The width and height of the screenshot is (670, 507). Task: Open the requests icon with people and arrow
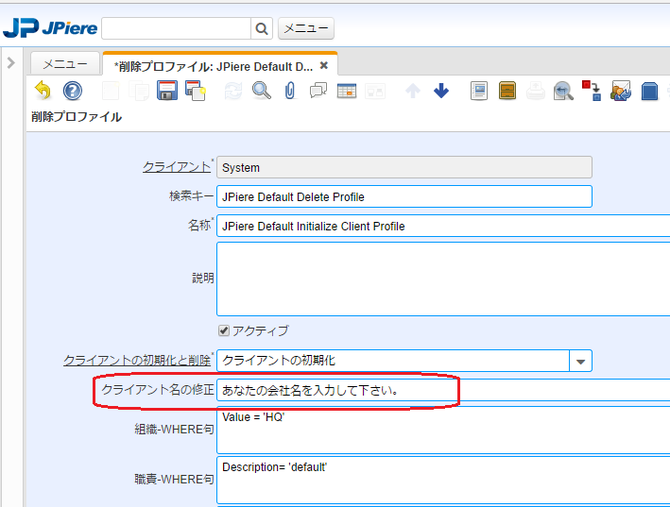point(620,91)
